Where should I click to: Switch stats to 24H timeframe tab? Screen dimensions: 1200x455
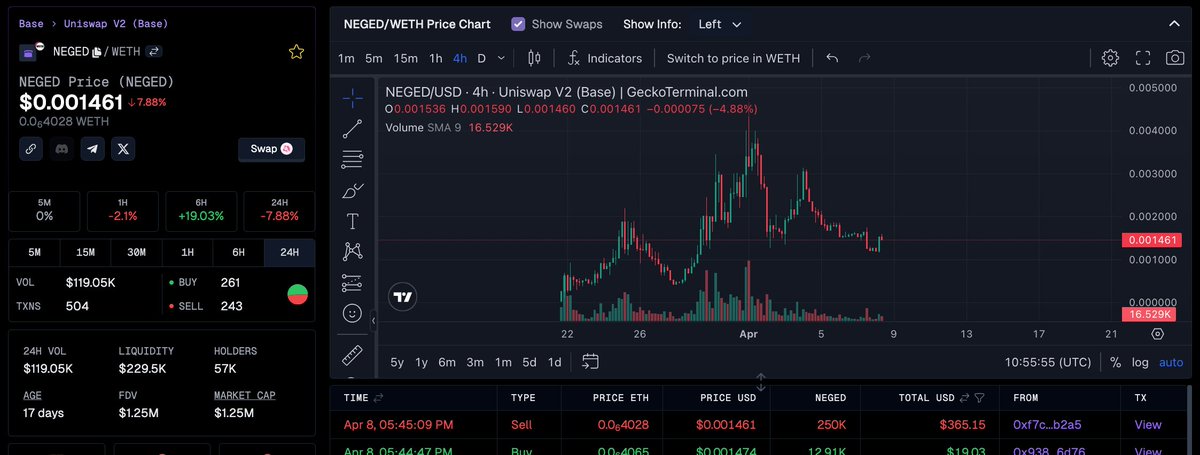click(289, 252)
